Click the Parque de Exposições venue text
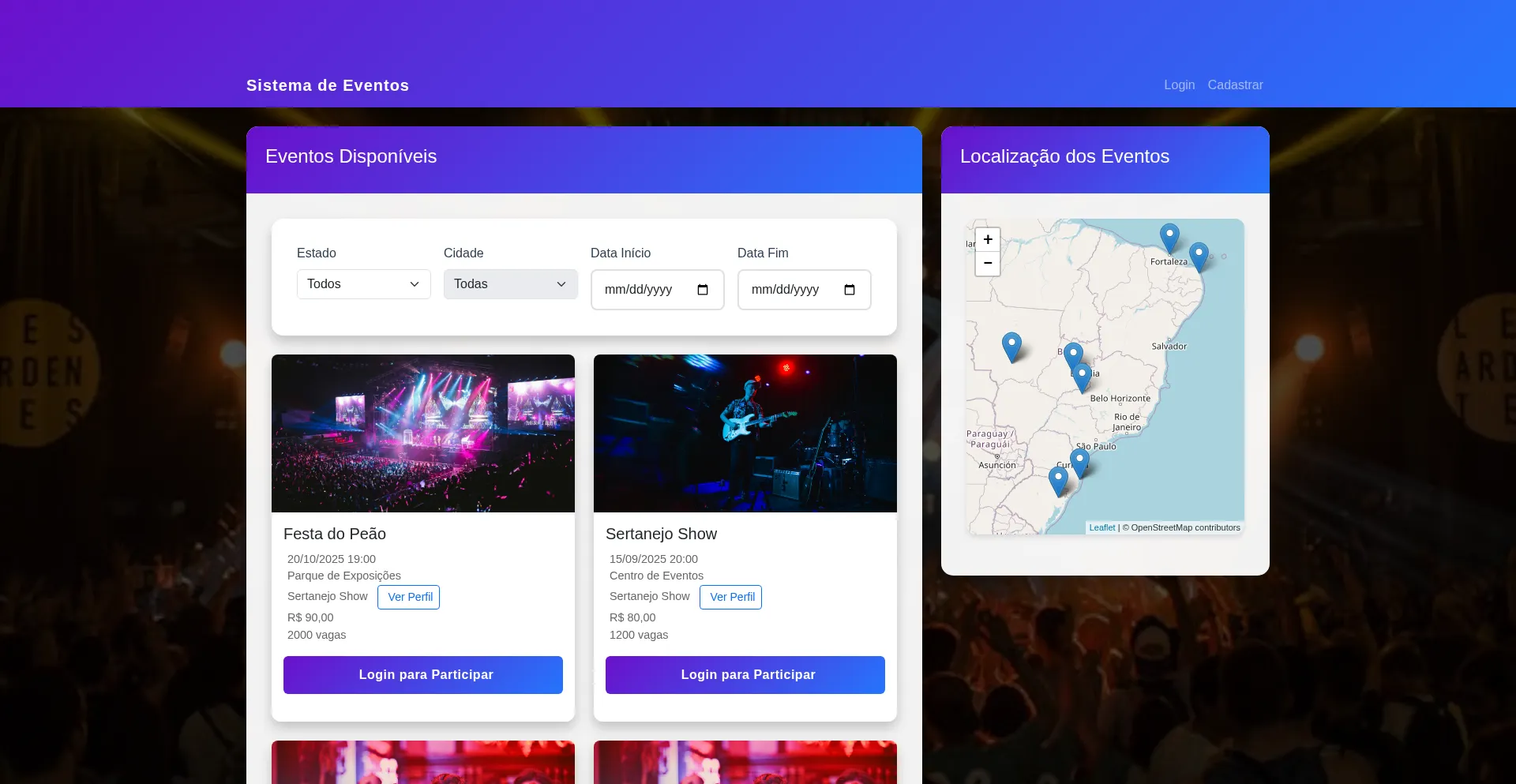 coord(344,576)
